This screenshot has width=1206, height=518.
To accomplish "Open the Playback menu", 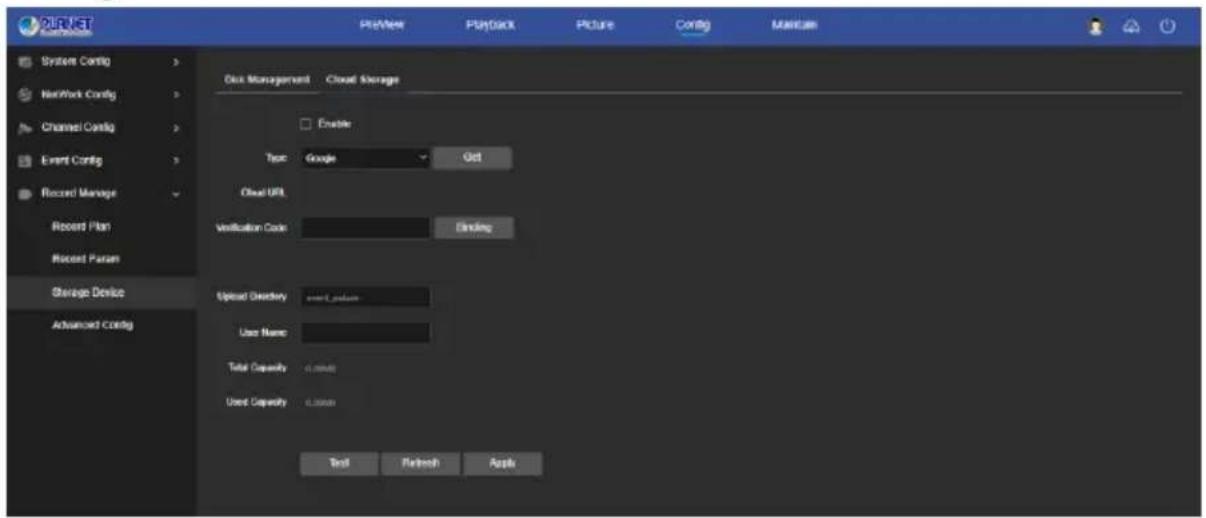I will coord(489,24).
